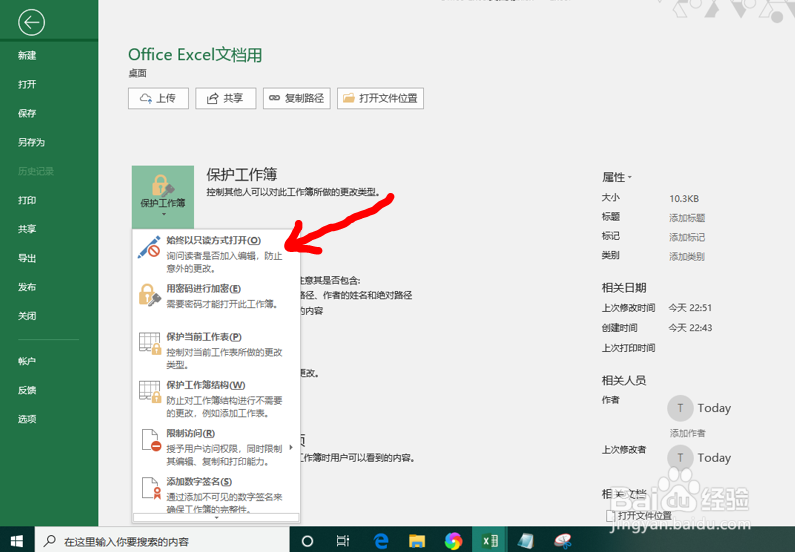795x552 pixels.
Task: Go to the 打印 page
Action: [27, 200]
